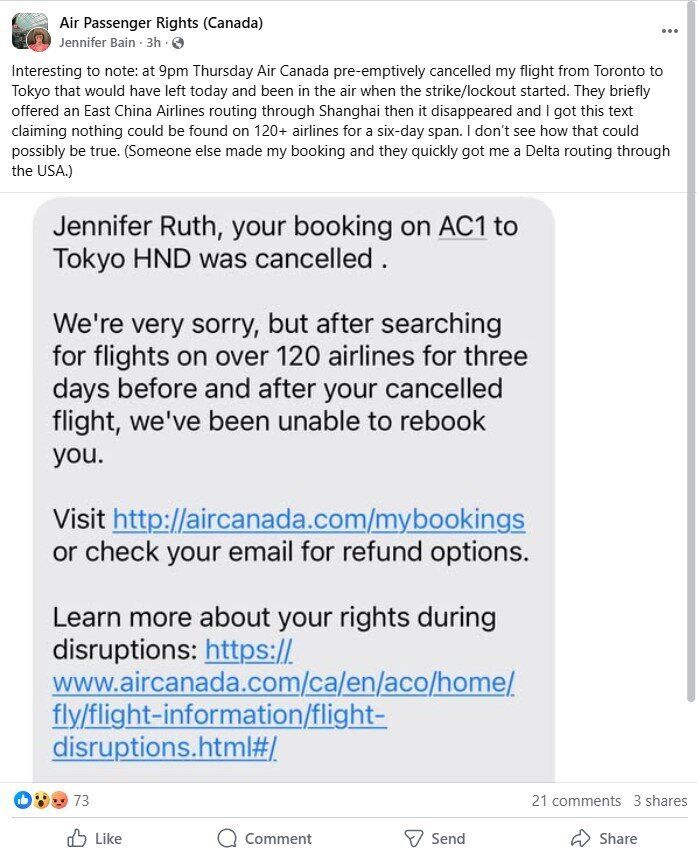
Task: Open the aircanada.com/mybookings link
Action: (319, 519)
